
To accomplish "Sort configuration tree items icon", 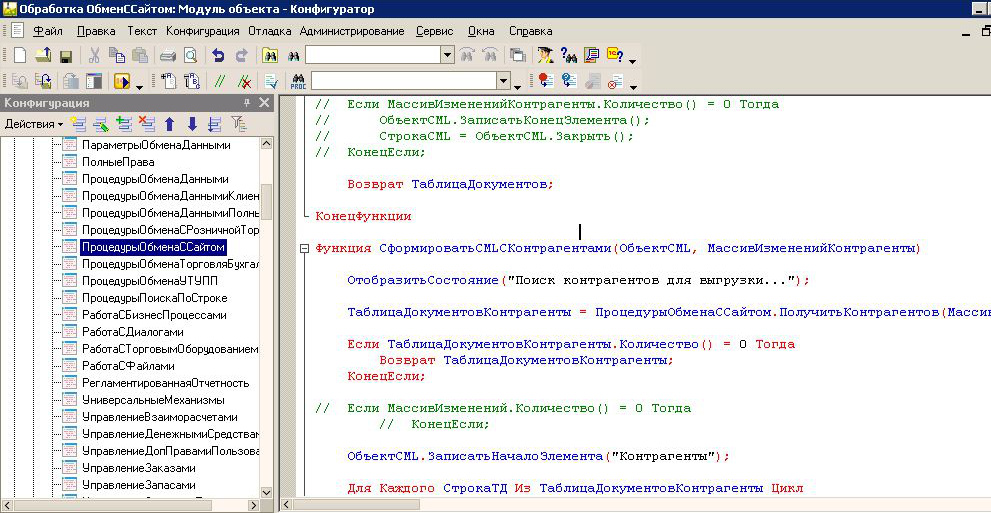I will click(x=215, y=124).
